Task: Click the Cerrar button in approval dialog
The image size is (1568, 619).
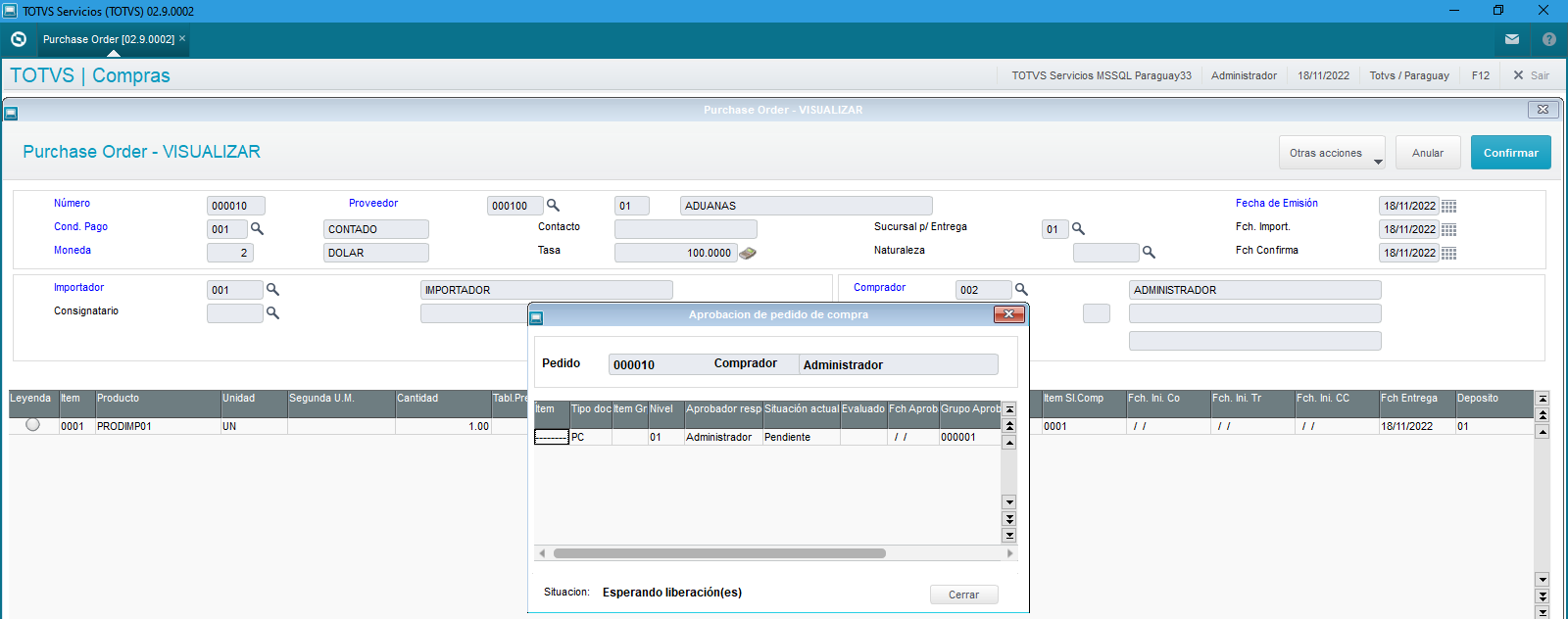Action: tap(963, 595)
